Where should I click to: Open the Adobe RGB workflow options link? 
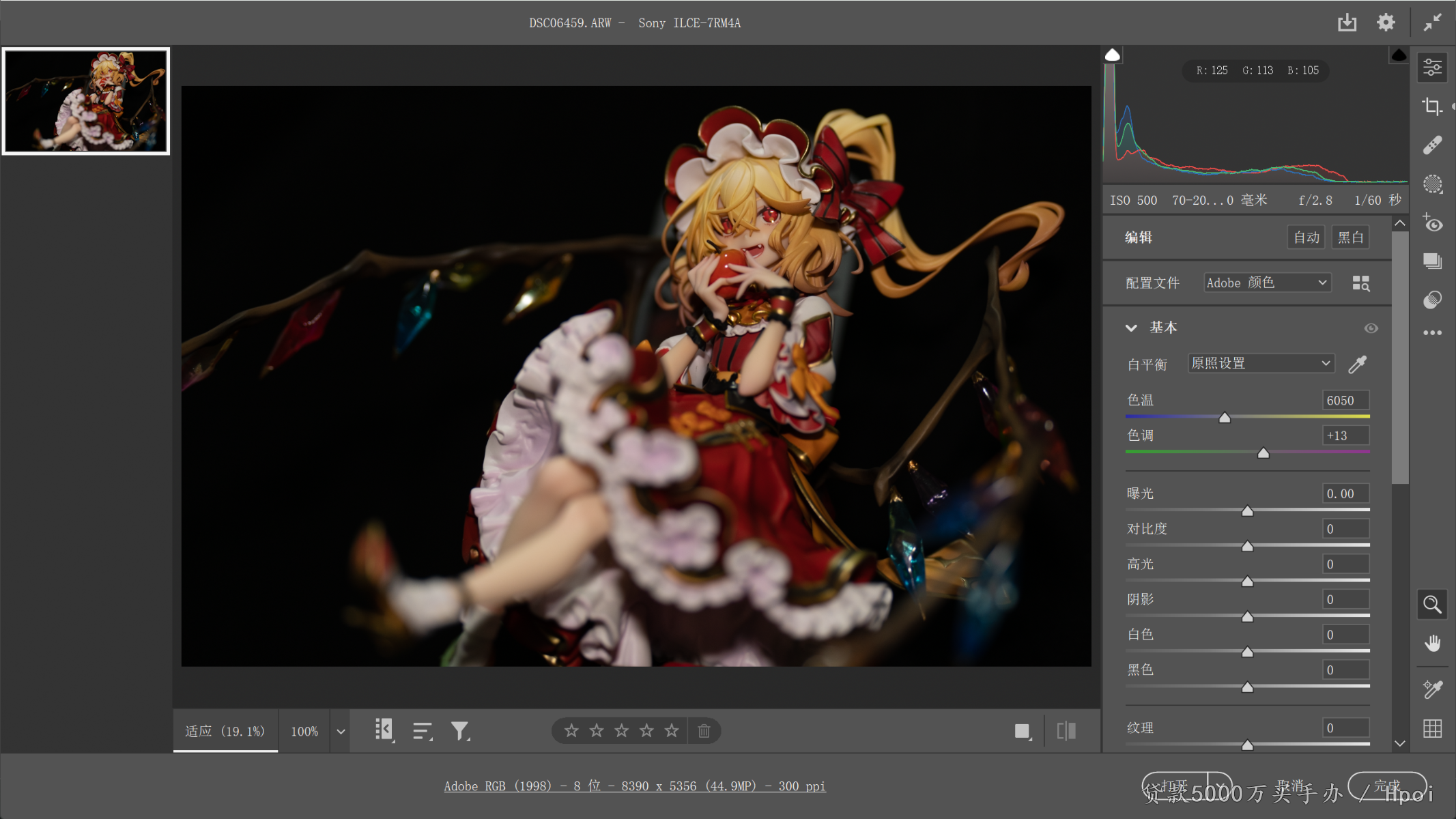tap(634, 786)
